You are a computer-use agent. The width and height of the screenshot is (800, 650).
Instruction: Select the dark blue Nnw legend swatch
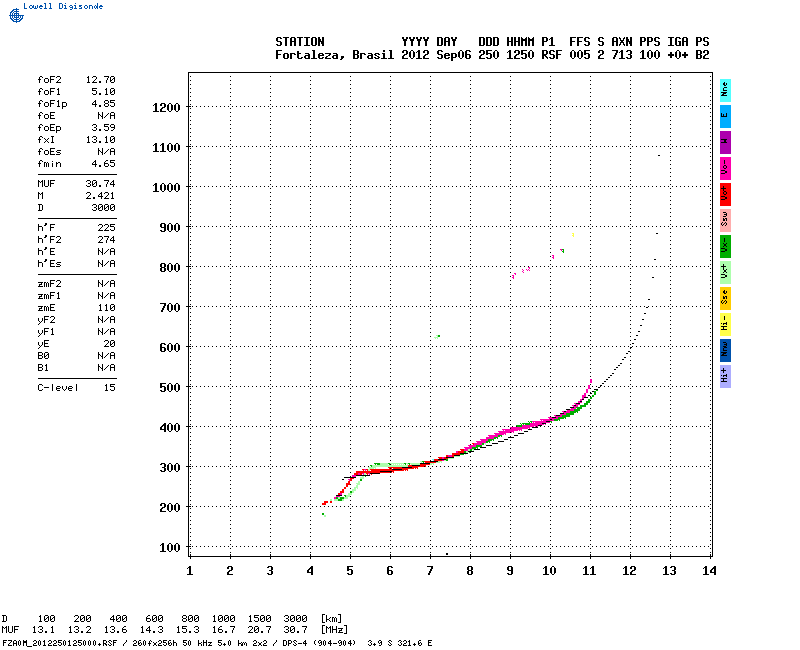point(725,351)
